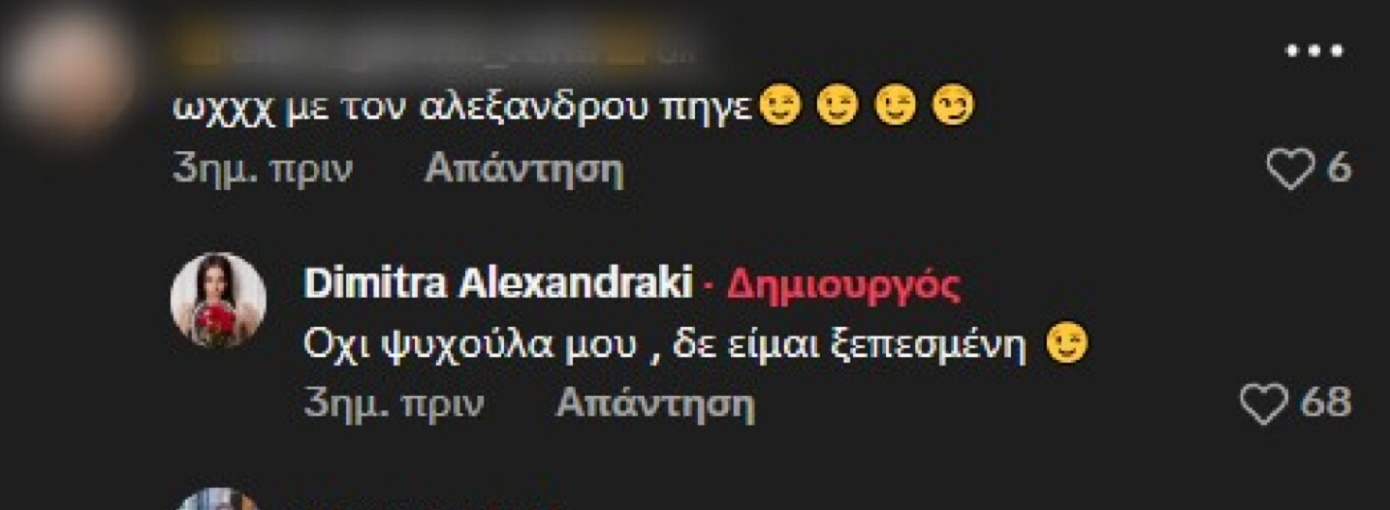Open the Dimitra Alexandraki username link
Screen dimensions: 1390x510
(x=498, y=285)
